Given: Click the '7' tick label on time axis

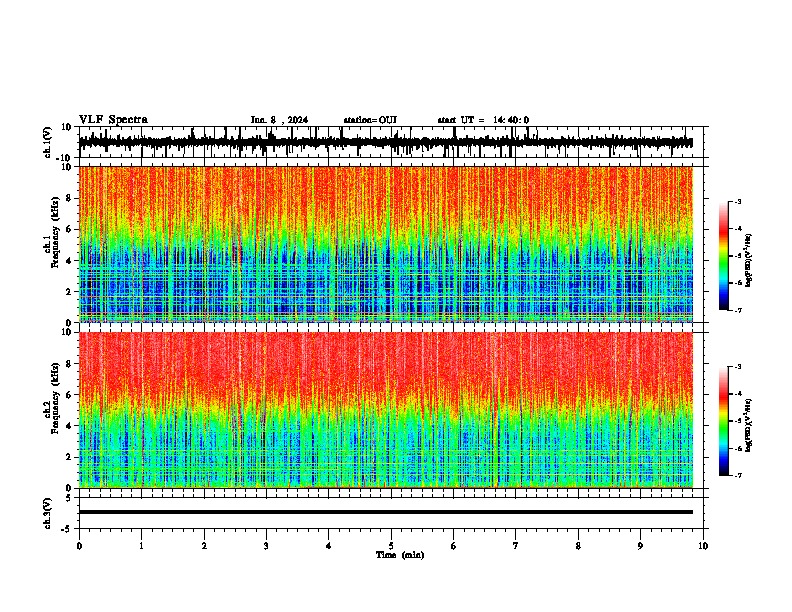Looking at the screenshot, I should pyautogui.click(x=516, y=546).
